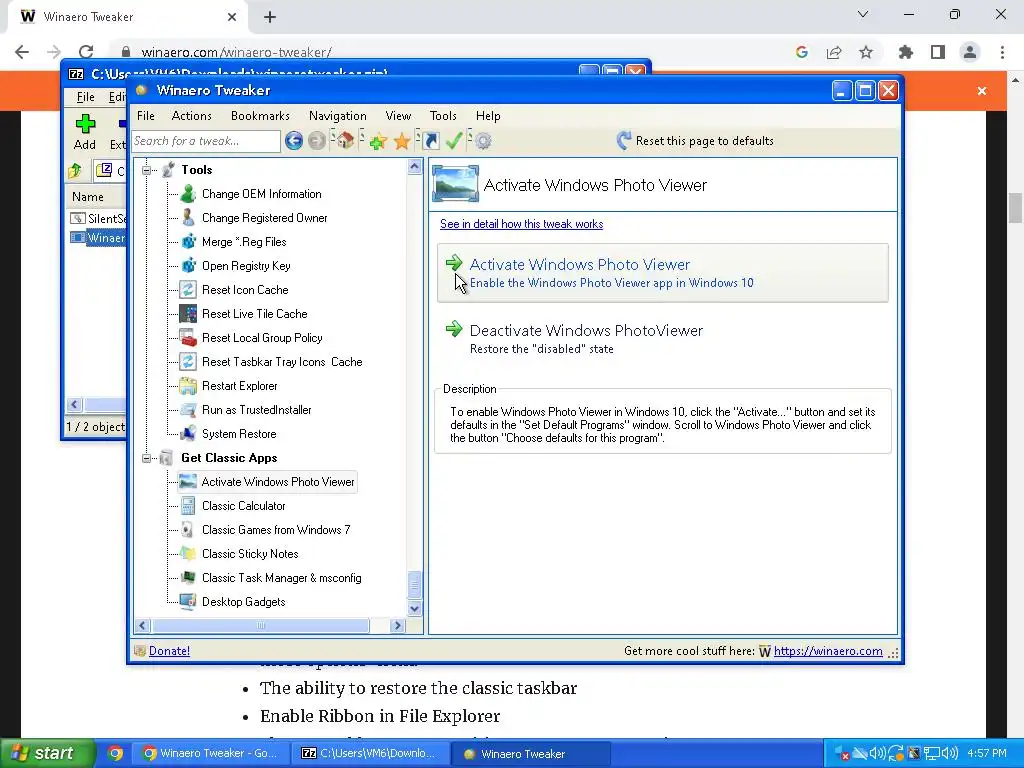
Task: Click the grey Forward navigation arrow
Action: tap(317, 140)
